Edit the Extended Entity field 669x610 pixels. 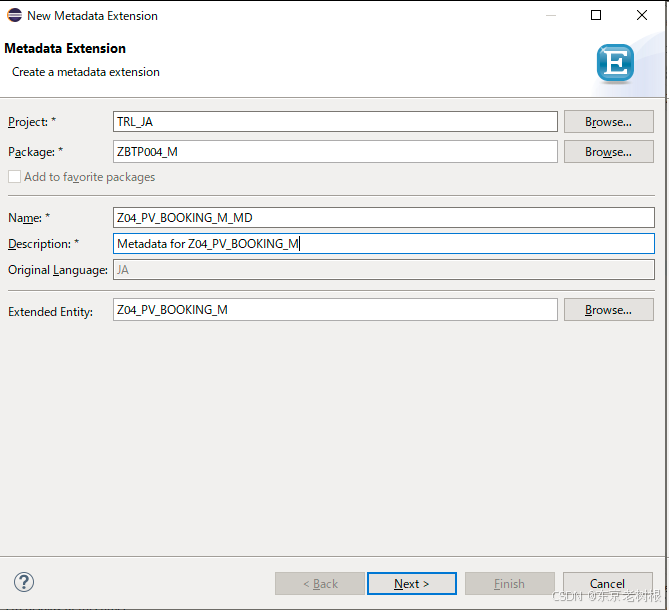point(335,310)
